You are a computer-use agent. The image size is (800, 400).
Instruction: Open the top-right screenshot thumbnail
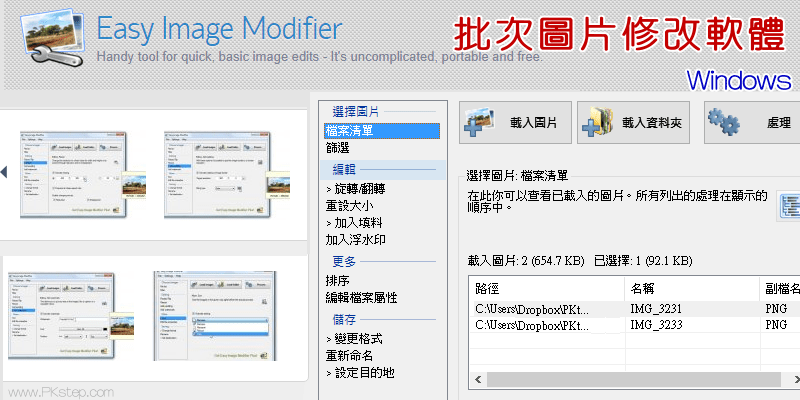227,175
